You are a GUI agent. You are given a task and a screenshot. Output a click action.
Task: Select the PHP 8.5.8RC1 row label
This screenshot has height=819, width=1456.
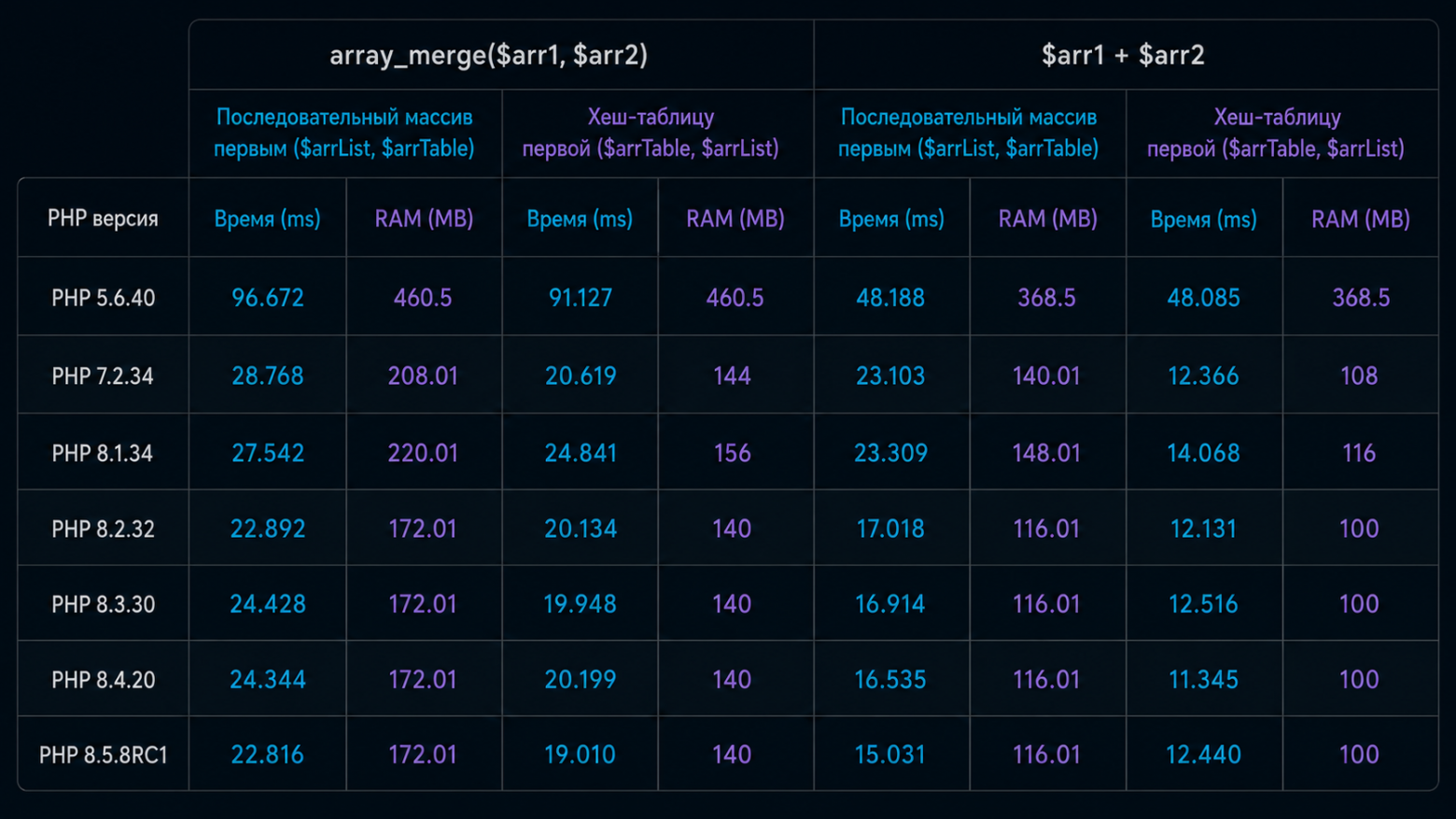[x=103, y=754]
